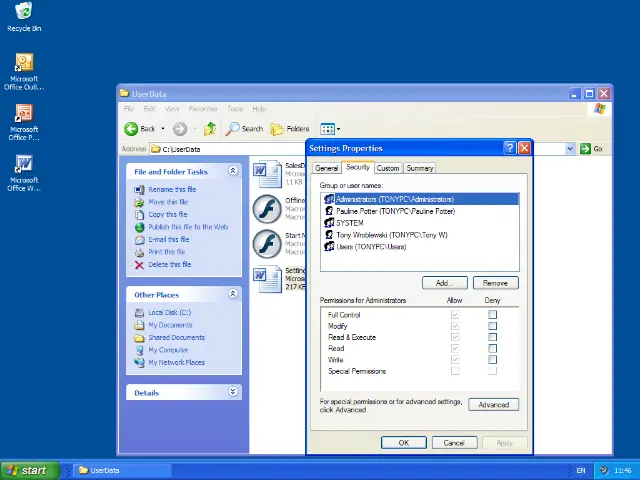Show the Folders pane using toolbar icon
The image size is (640, 480).
290,129
